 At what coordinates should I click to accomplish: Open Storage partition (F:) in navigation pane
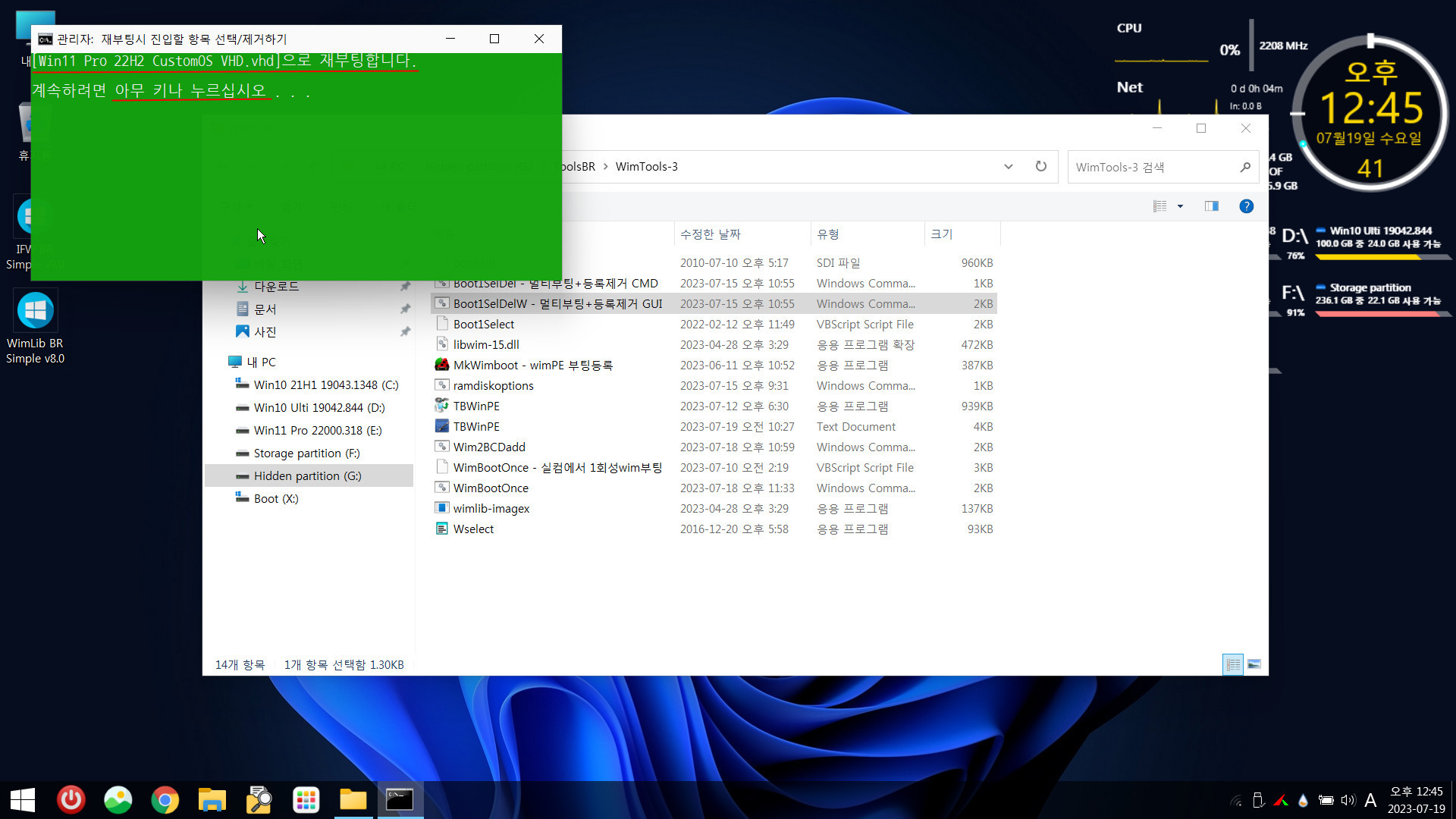[x=309, y=453]
